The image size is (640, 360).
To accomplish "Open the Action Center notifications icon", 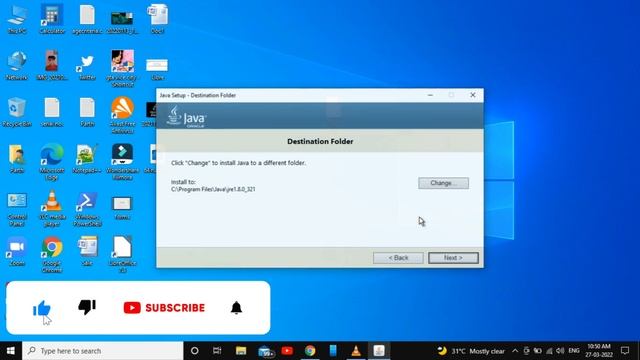I will pyautogui.click(x=625, y=351).
